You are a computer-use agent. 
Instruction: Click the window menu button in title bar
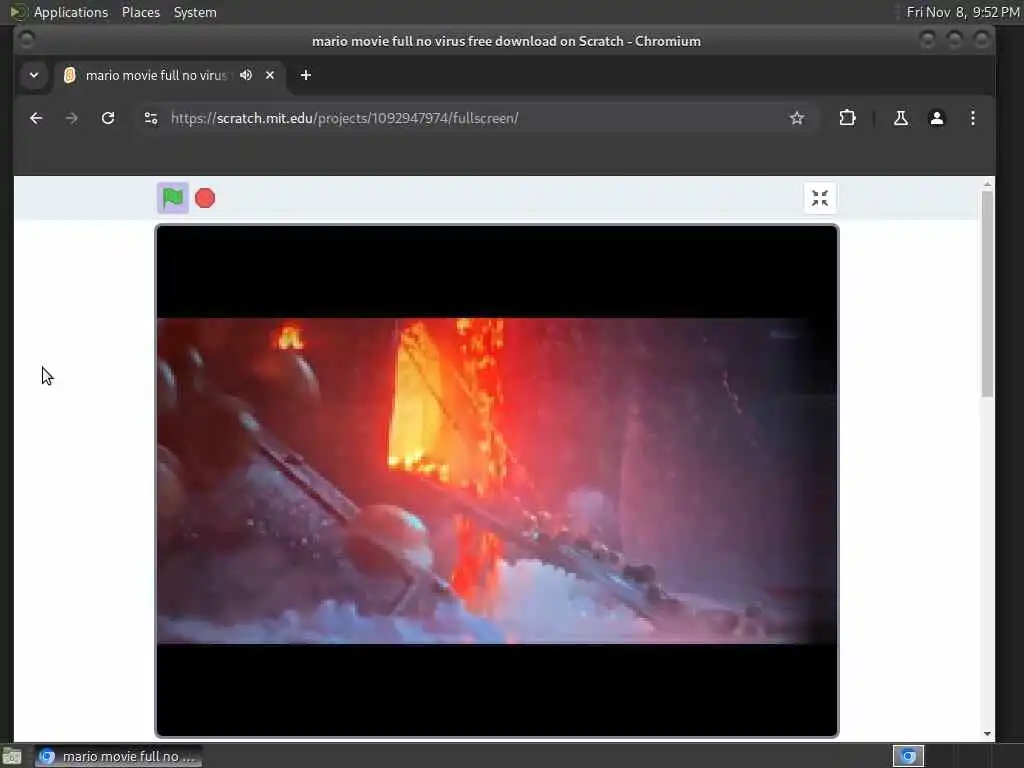26,40
